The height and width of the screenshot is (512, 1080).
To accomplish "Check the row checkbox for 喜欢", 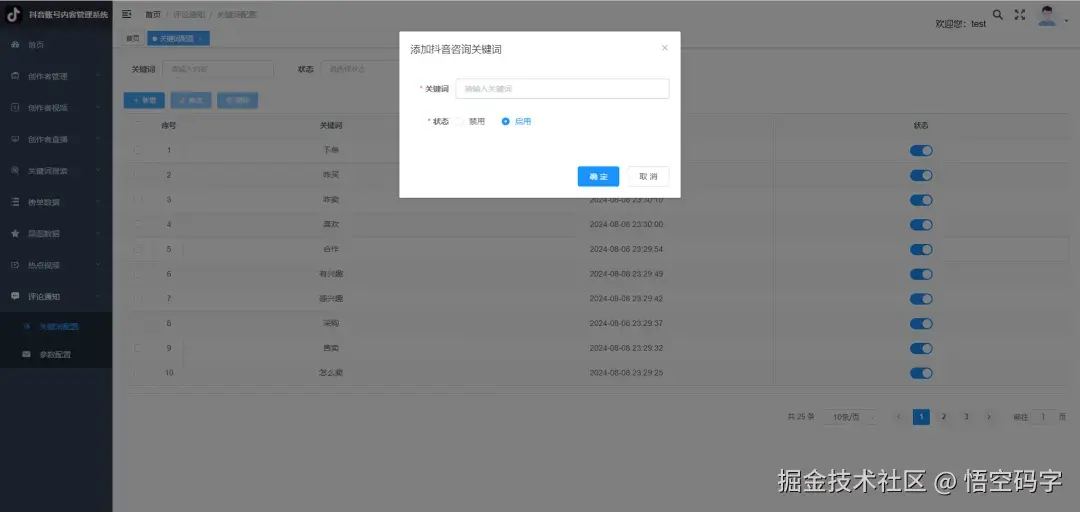I will 138,224.
